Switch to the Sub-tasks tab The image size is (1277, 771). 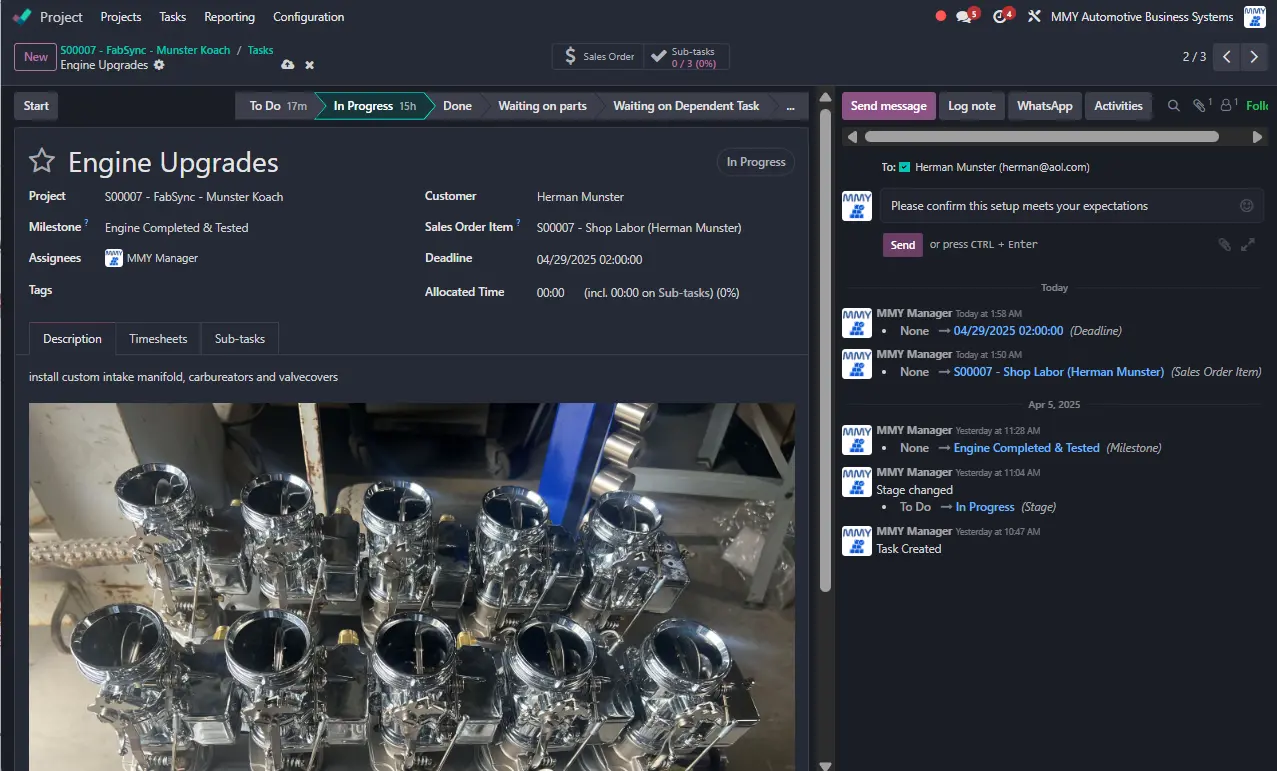pos(240,339)
